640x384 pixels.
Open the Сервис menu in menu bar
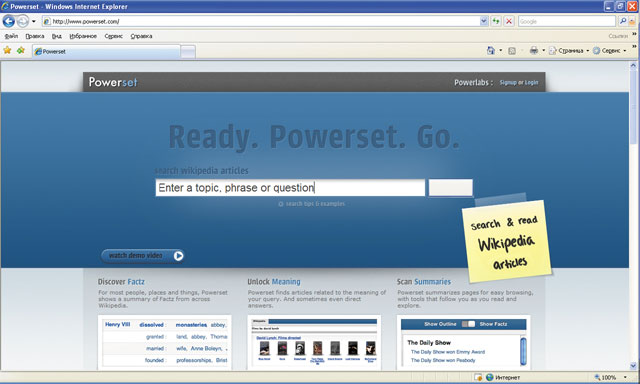113,36
